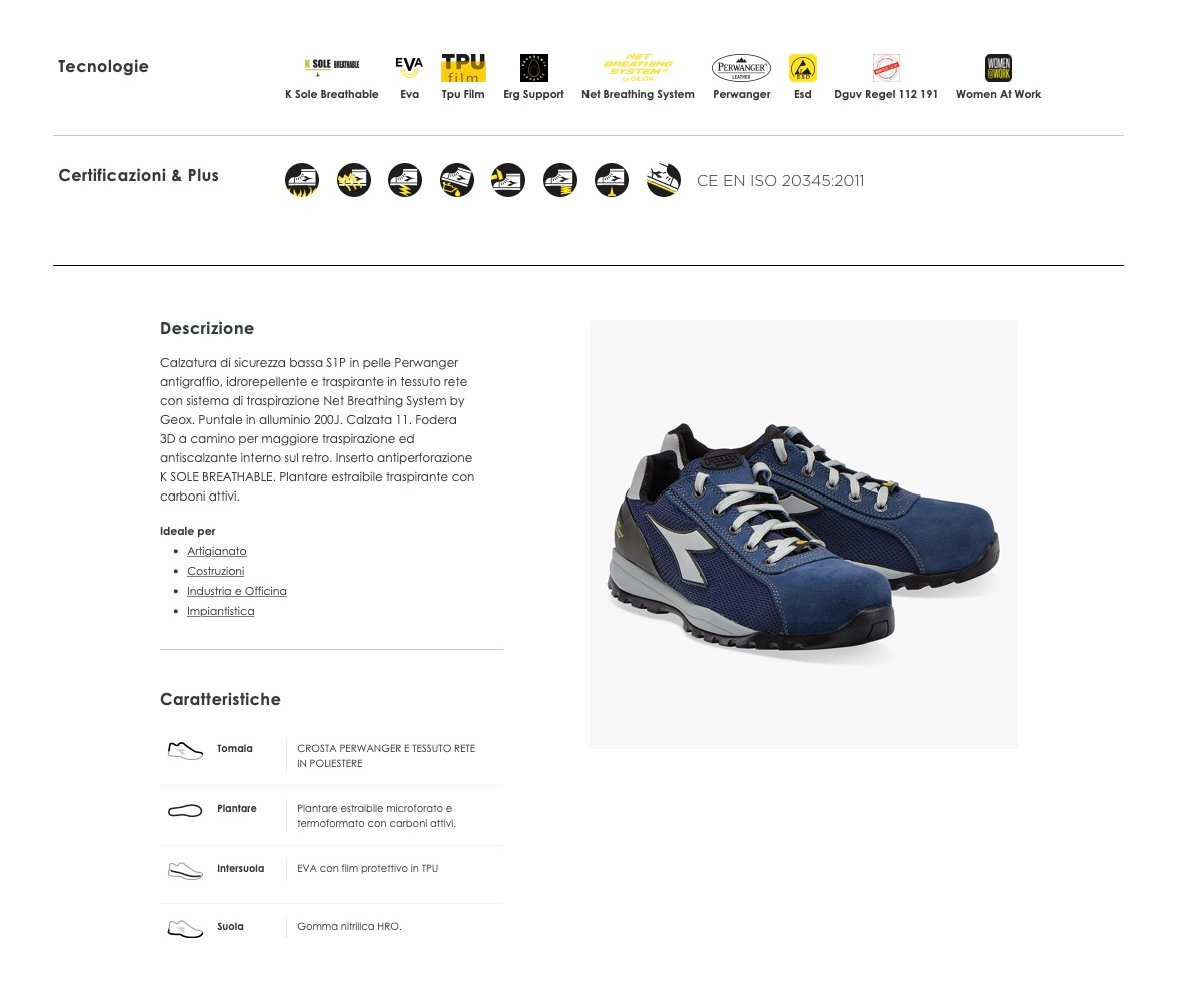Click the oil-resistant sole certification icon

coord(456,180)
